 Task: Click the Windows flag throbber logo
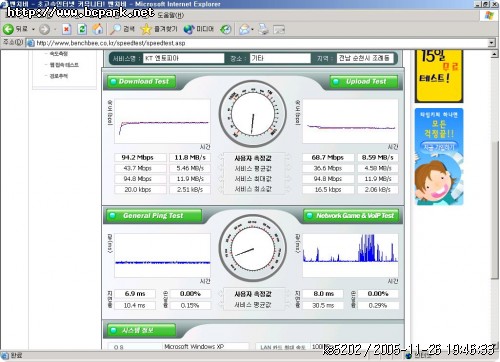[488, 16]
